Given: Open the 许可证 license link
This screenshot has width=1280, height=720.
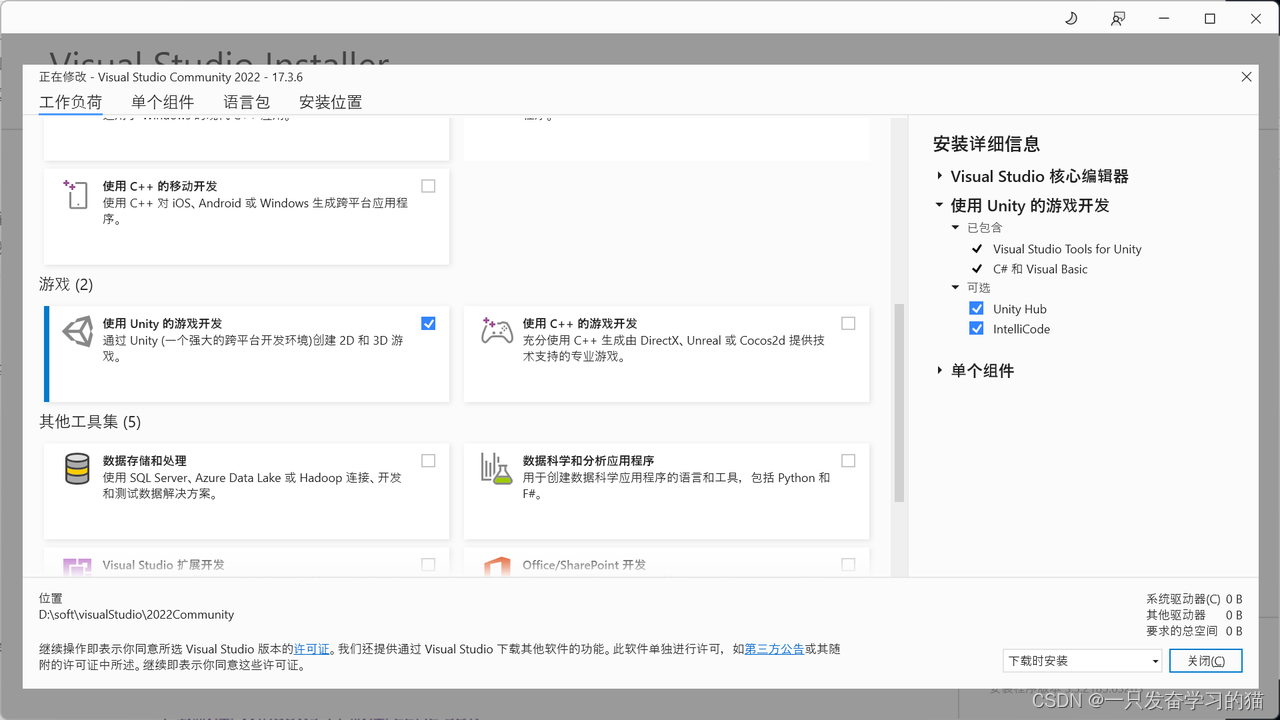Looking at the screenshot, I should [312, 649].
